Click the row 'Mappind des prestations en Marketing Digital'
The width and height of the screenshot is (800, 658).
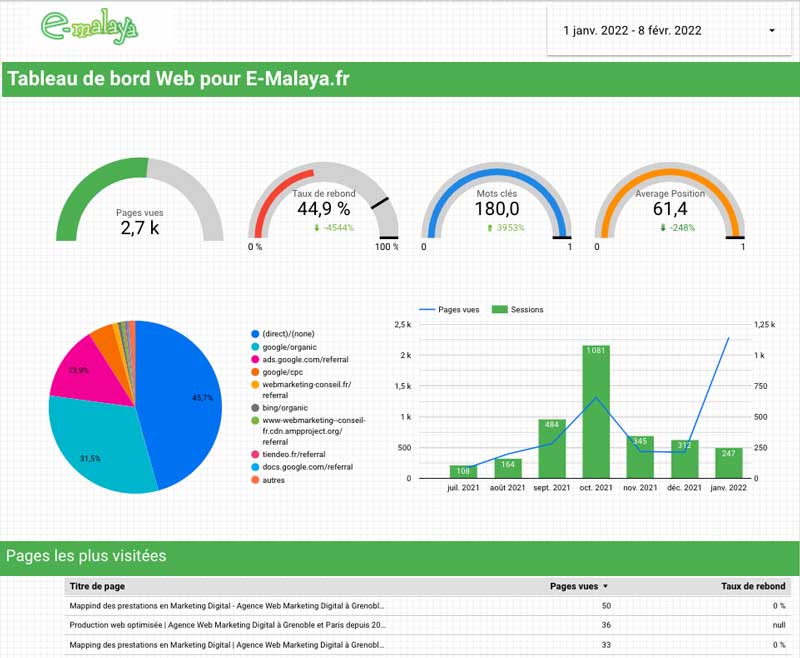click(x=428, y=606)
